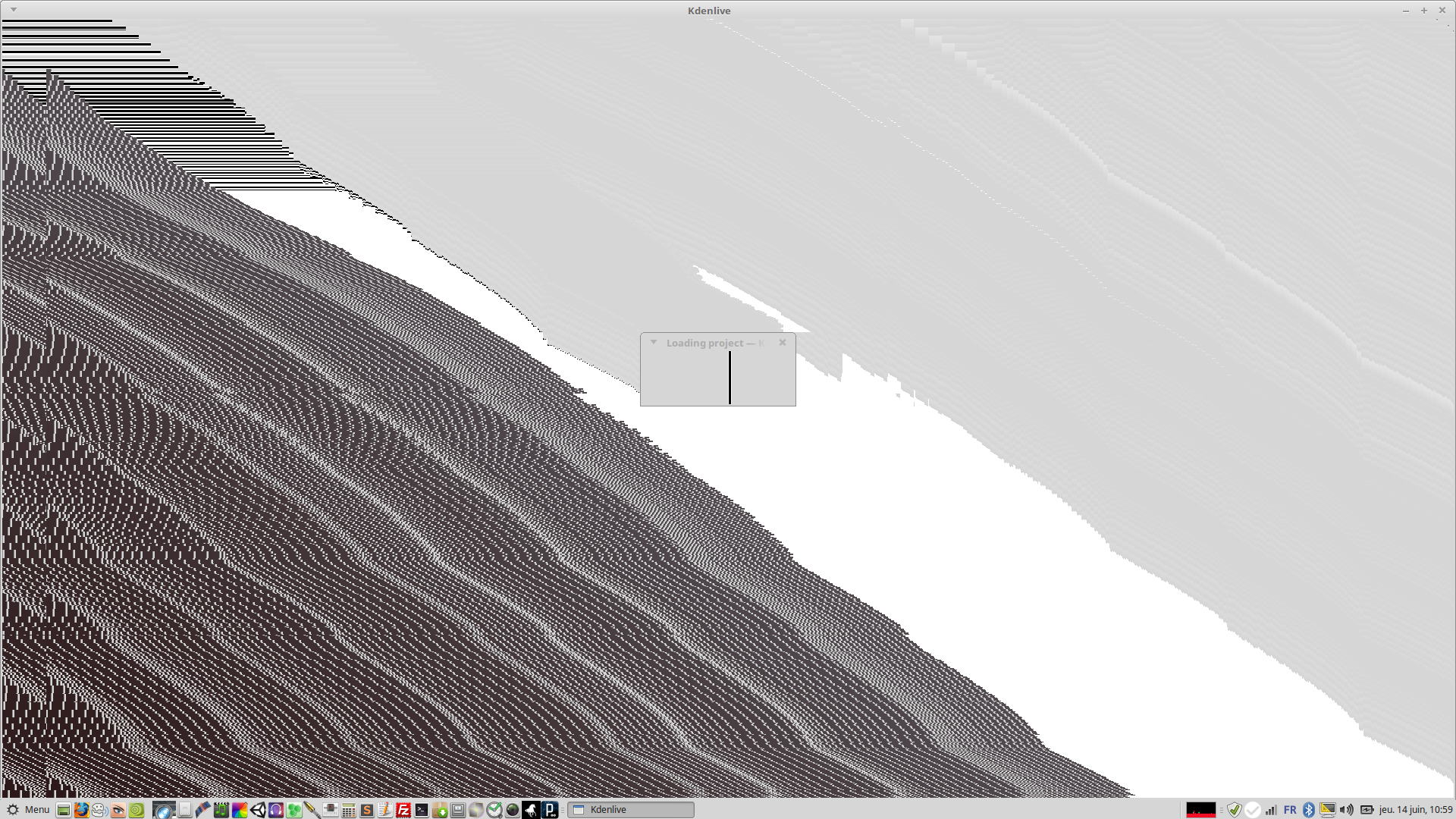Open the Unity editor launcher icon

click(x=258, y=810)
